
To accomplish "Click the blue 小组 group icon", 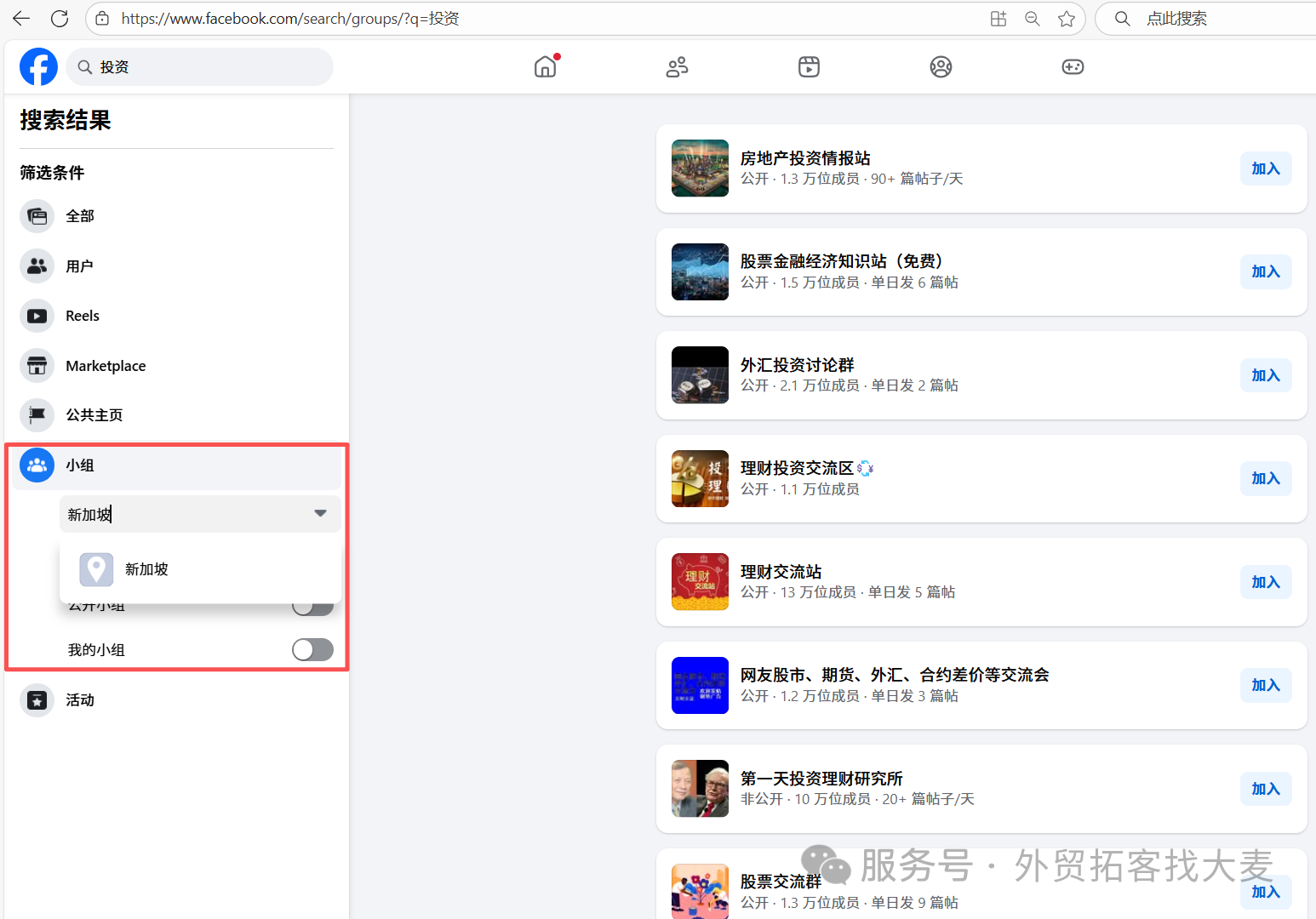I will 37,465.
